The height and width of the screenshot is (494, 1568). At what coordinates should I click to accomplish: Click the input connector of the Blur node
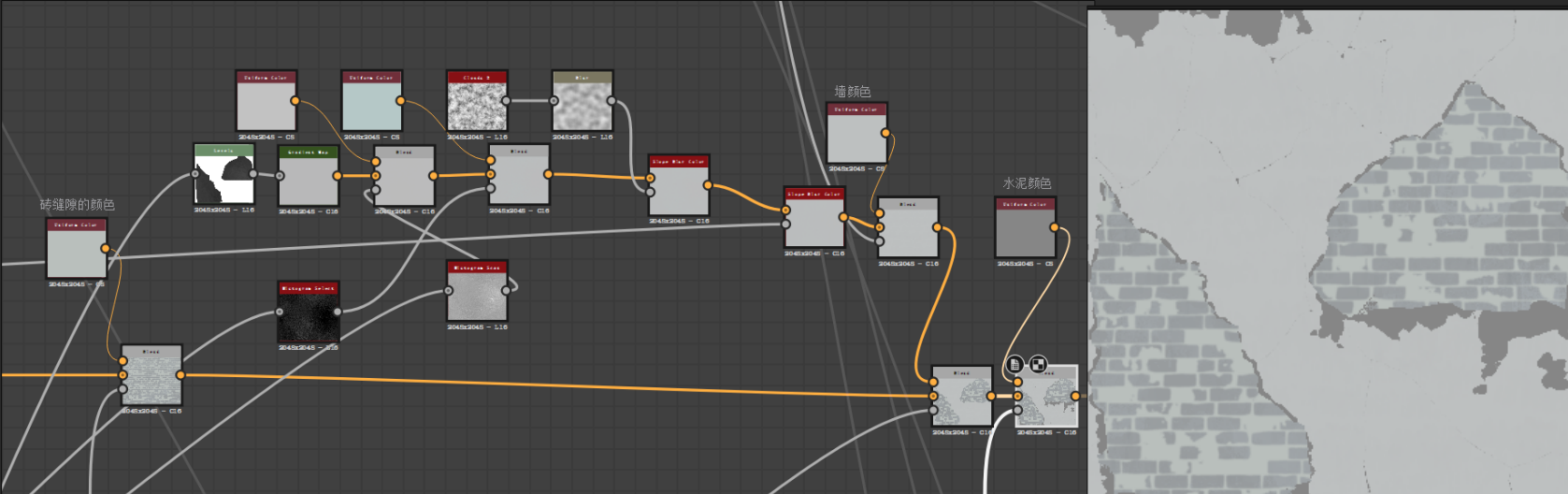(x=554, y=100)
